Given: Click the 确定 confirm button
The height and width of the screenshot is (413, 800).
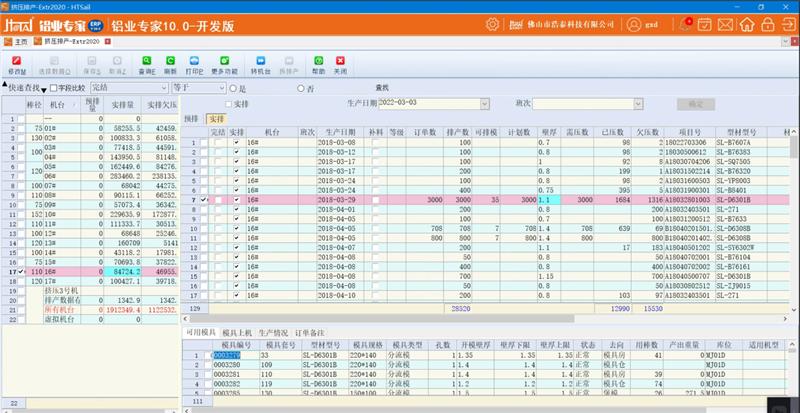Looking at the screenshot, I should (x=696, y=103).
